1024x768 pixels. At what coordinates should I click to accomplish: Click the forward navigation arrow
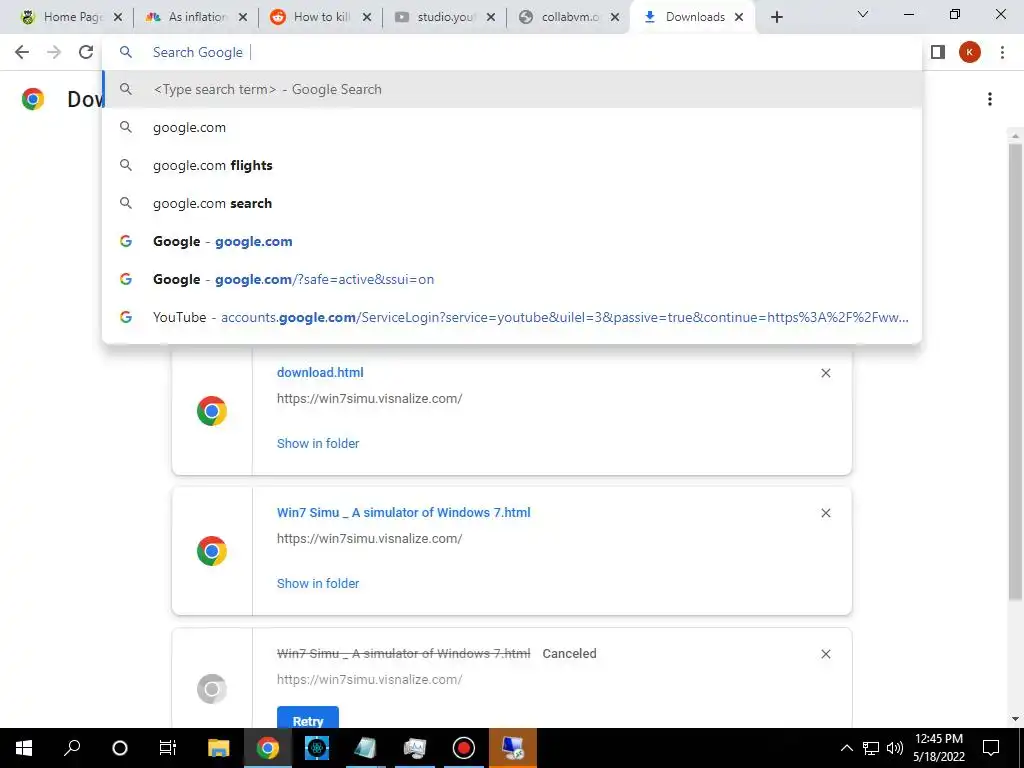(x=54, y=52)
